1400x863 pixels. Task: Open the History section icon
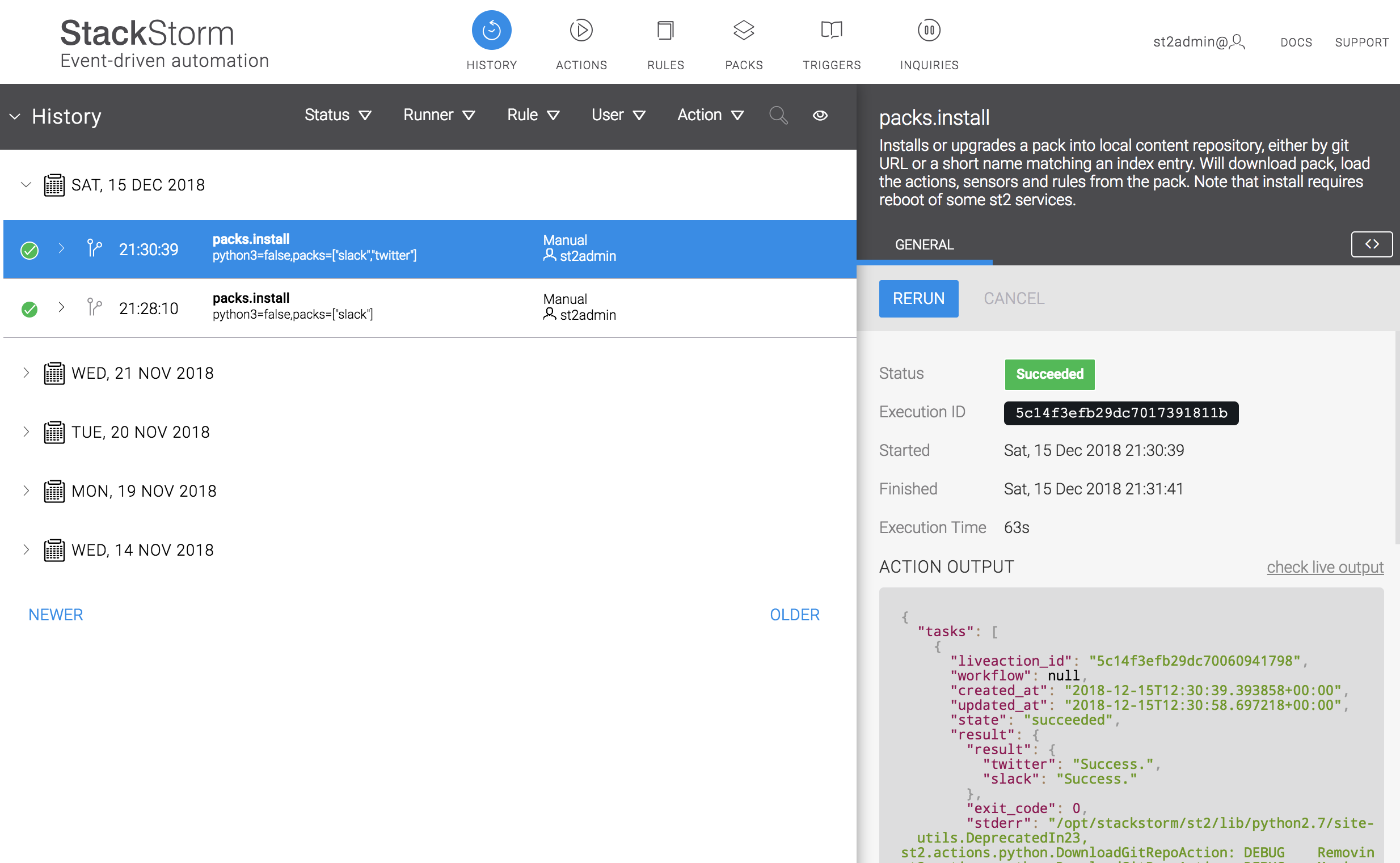click(491, 31)
